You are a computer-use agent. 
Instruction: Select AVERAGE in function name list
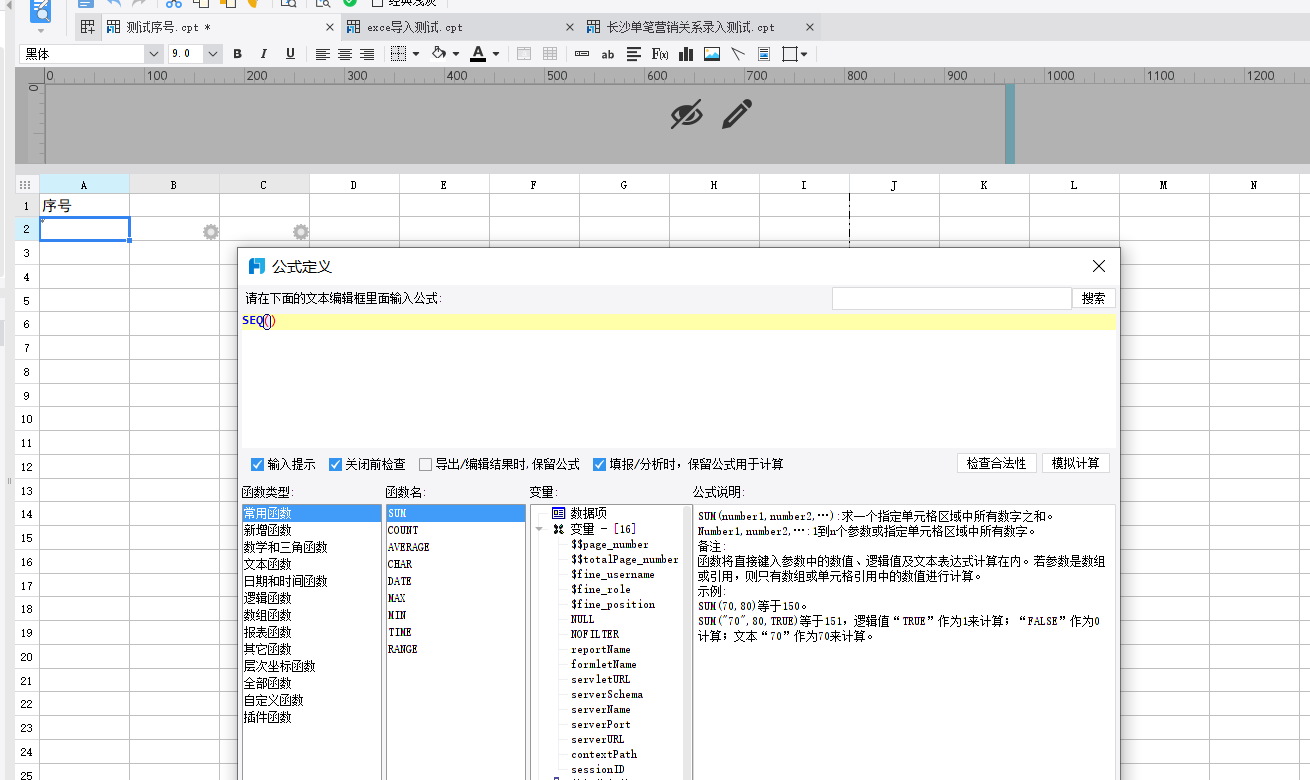click(408, 547)
